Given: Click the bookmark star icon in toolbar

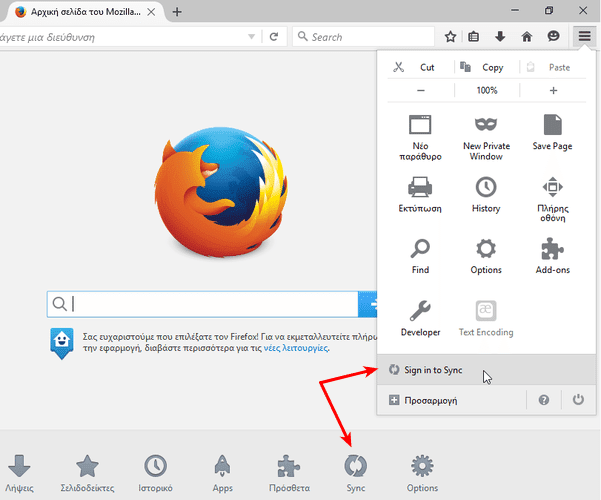Looking at the screenshot, I should click(x=450, y=37).
